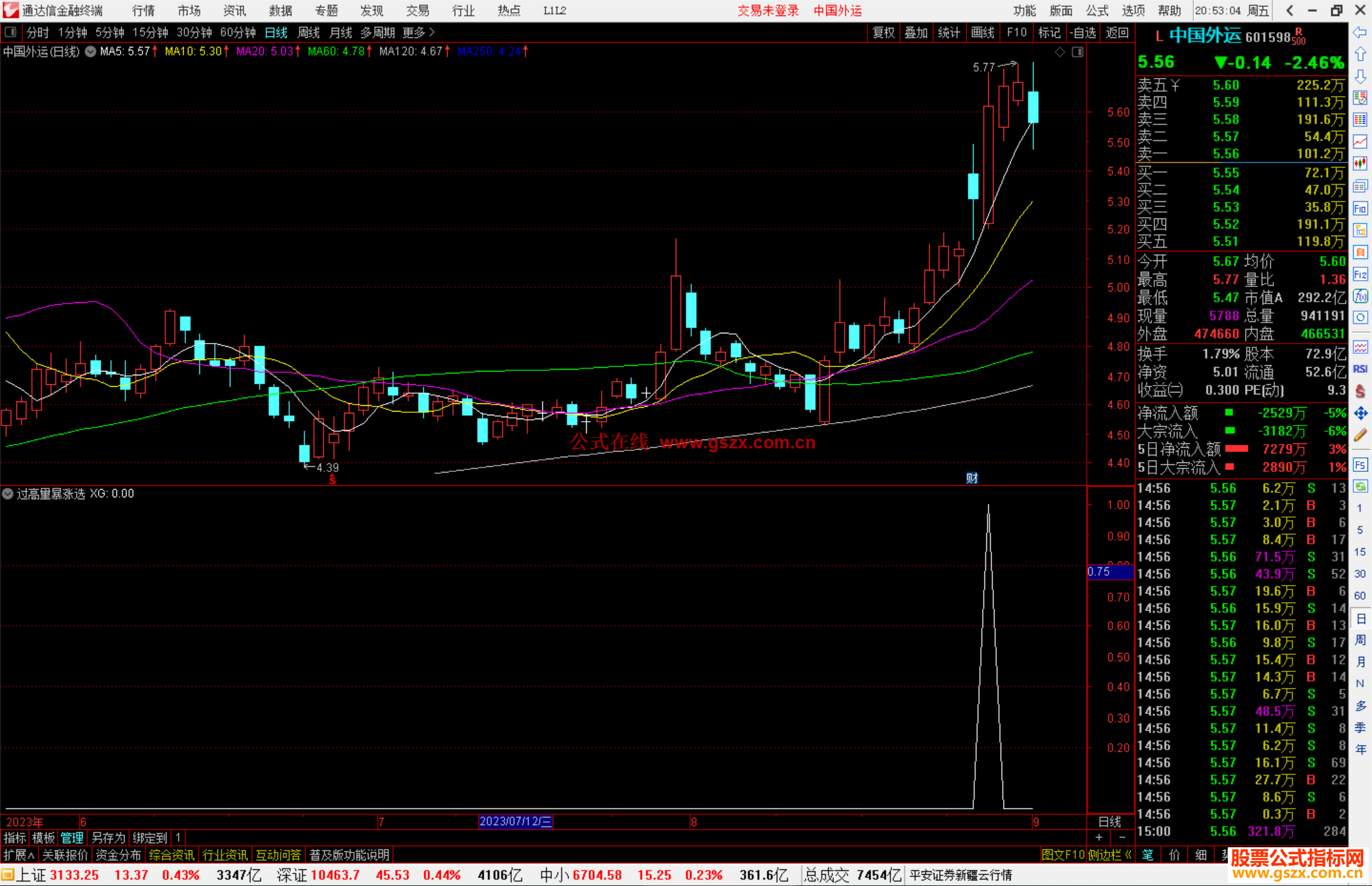Click the 另存为 button
1372x886 pixels.
click(x=108, y=838)
